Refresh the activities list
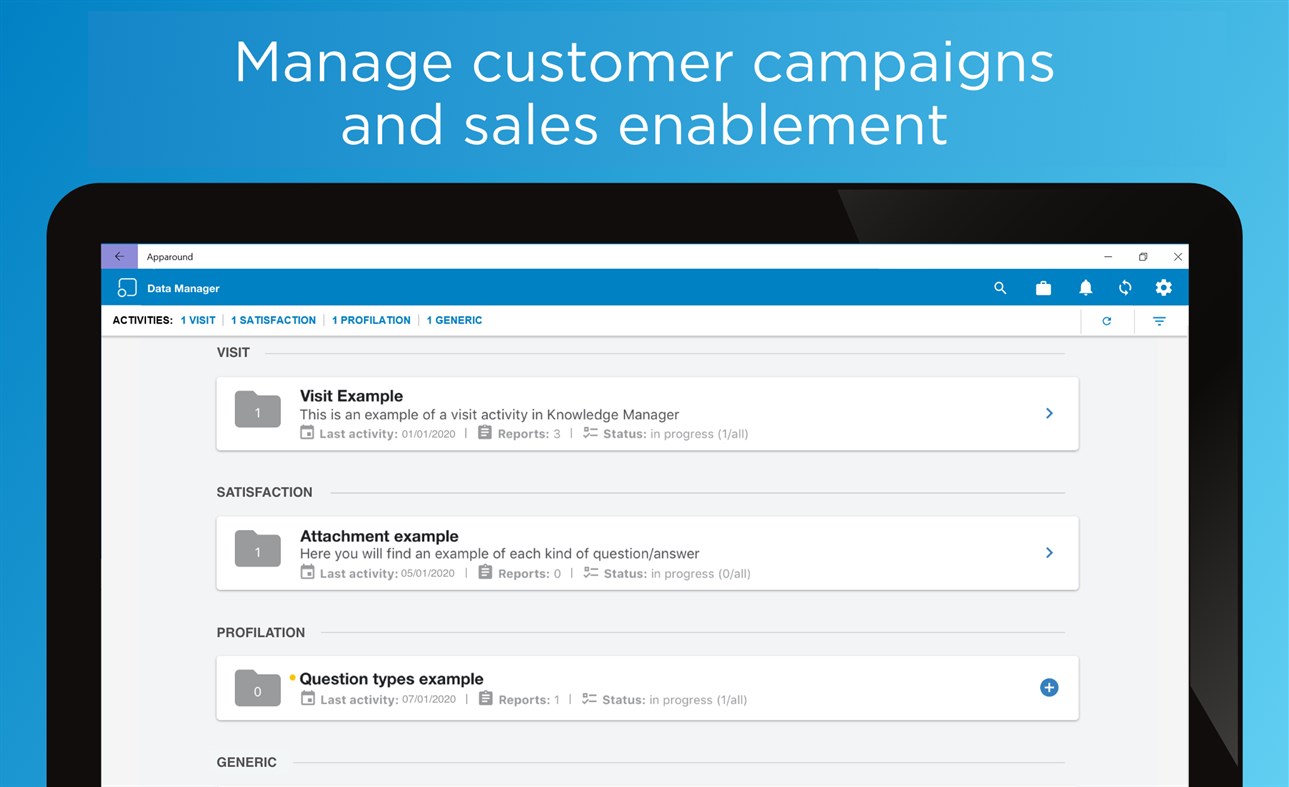 [x=1106, y=321]
